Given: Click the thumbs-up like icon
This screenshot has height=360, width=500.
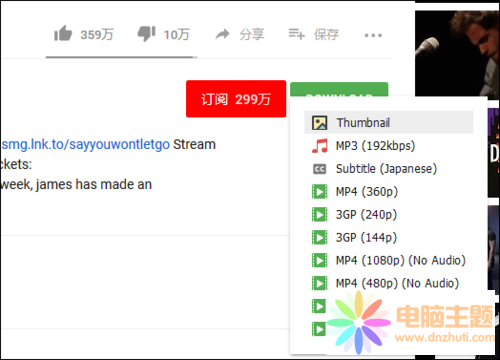Looking at the screenshot, I should point(63,34).
